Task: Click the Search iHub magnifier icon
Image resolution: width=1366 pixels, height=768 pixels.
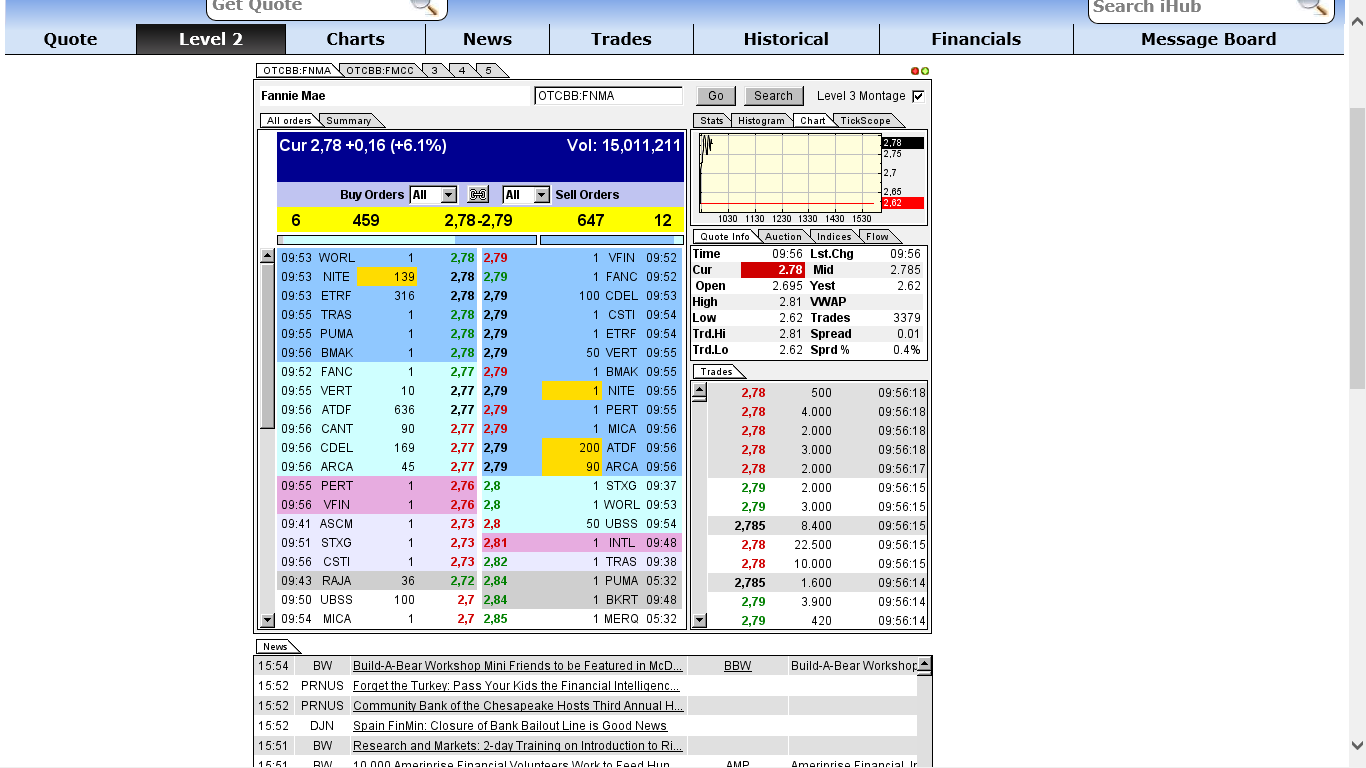Action: tap(1312, 6)
